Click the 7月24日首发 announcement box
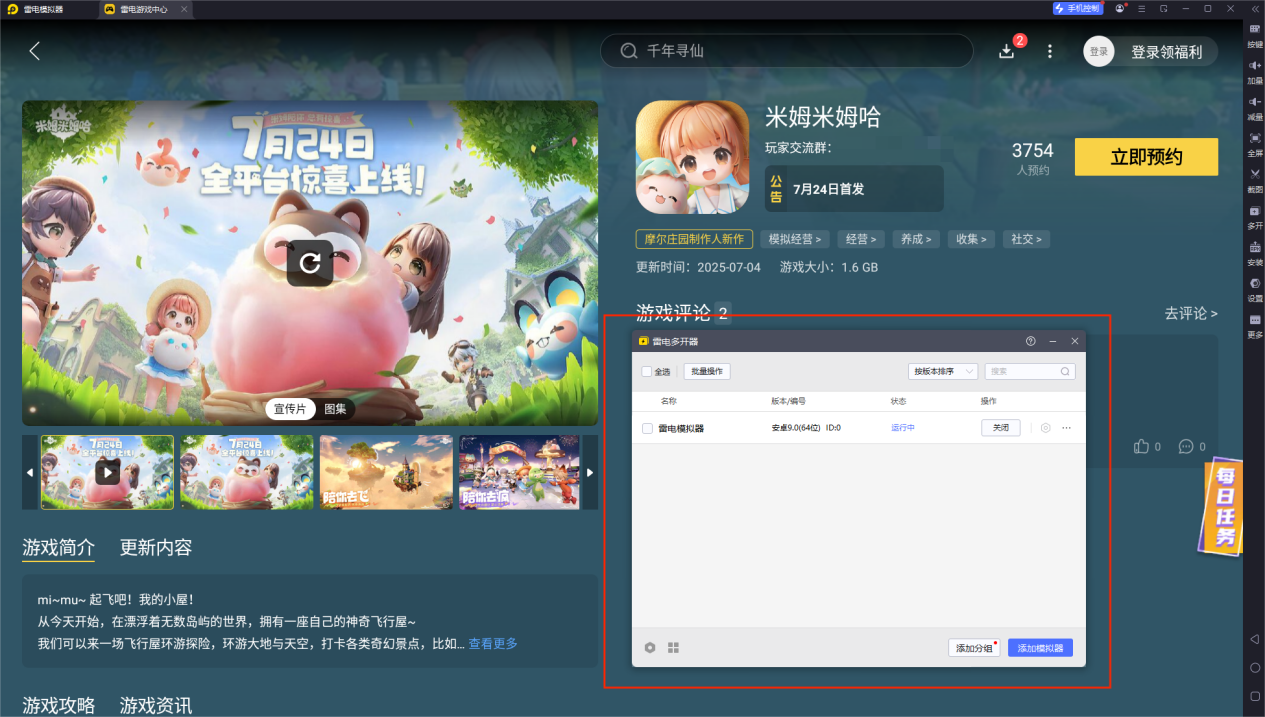This screenshot has height=717, width=1265. [854, 188]
